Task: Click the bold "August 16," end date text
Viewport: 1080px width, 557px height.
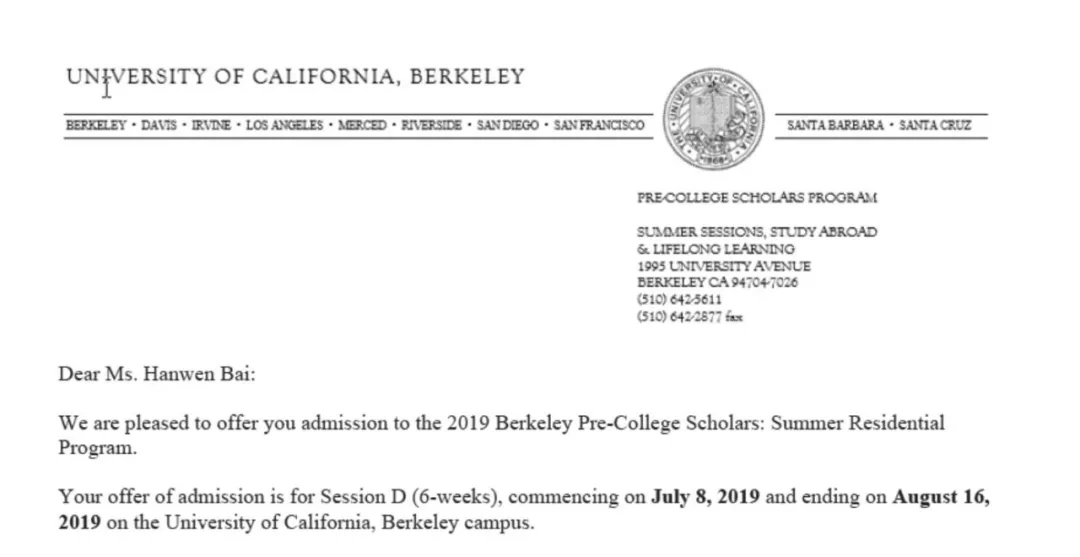Action: (x=941, y=496)
